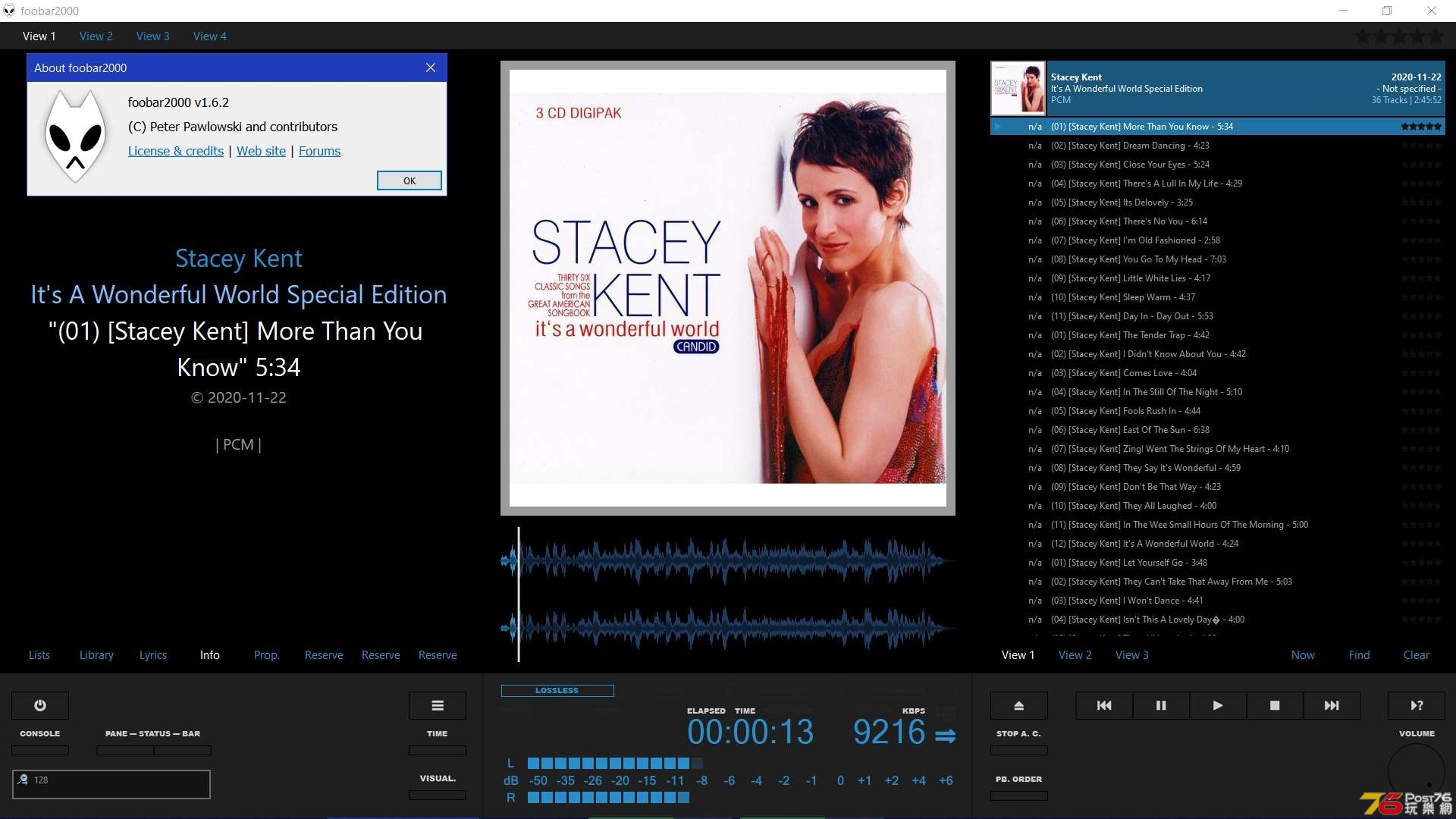
Task: Click the power Console icon button
Action: (x=40, y=705)
